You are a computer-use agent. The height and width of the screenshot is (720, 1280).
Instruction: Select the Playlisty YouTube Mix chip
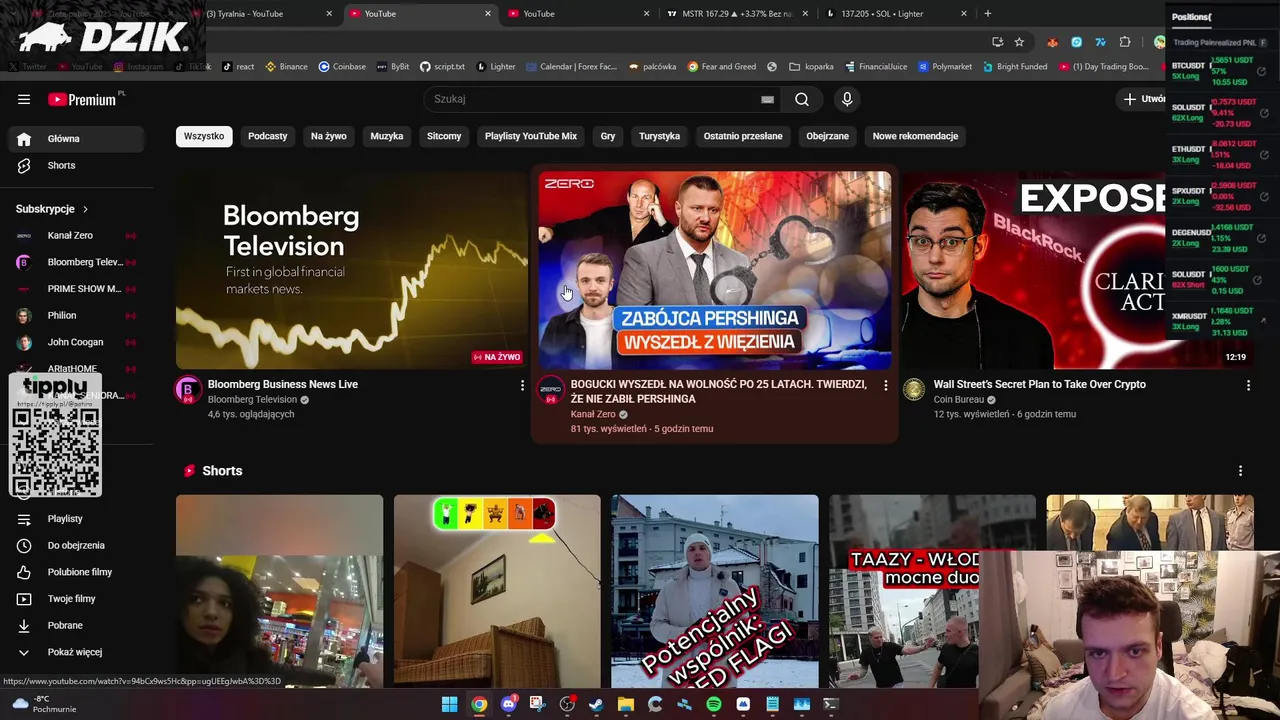pyautogui.click(x=531, y=136)
